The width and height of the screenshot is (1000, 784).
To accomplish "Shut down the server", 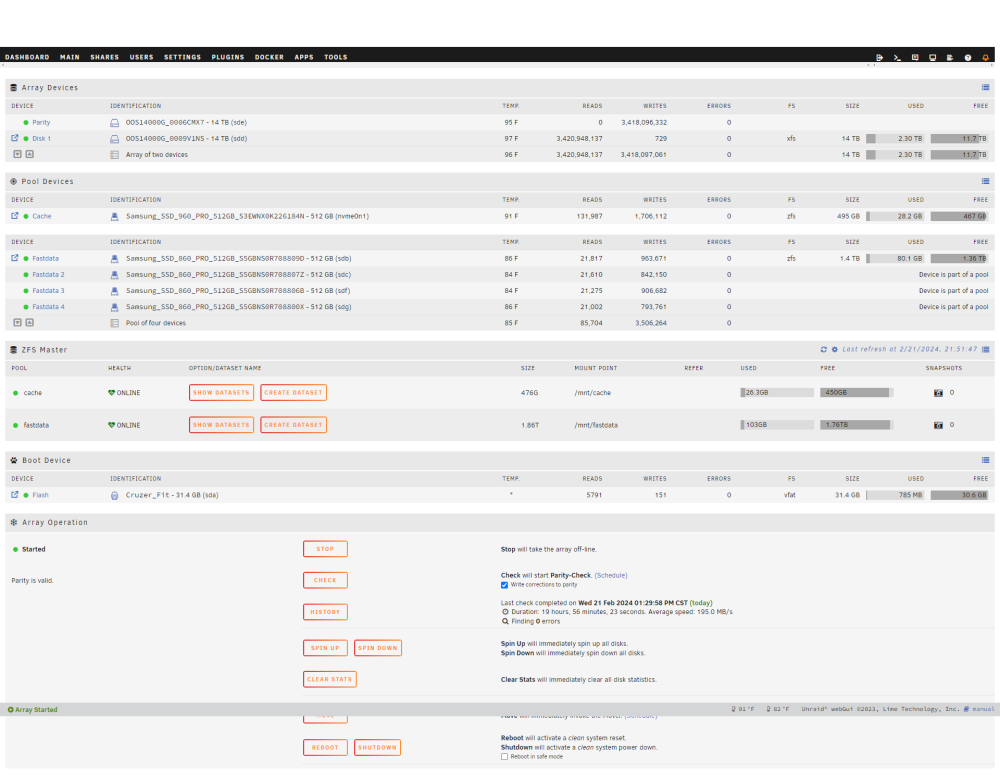I will [x=378, y=748].
